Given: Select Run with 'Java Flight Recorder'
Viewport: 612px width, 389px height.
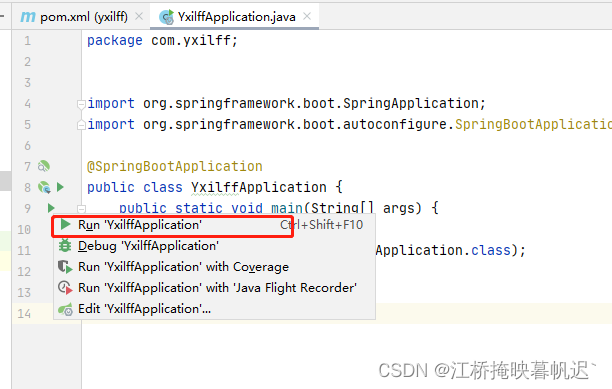Looking at the screenshot, I should click(x=214, y=288).
